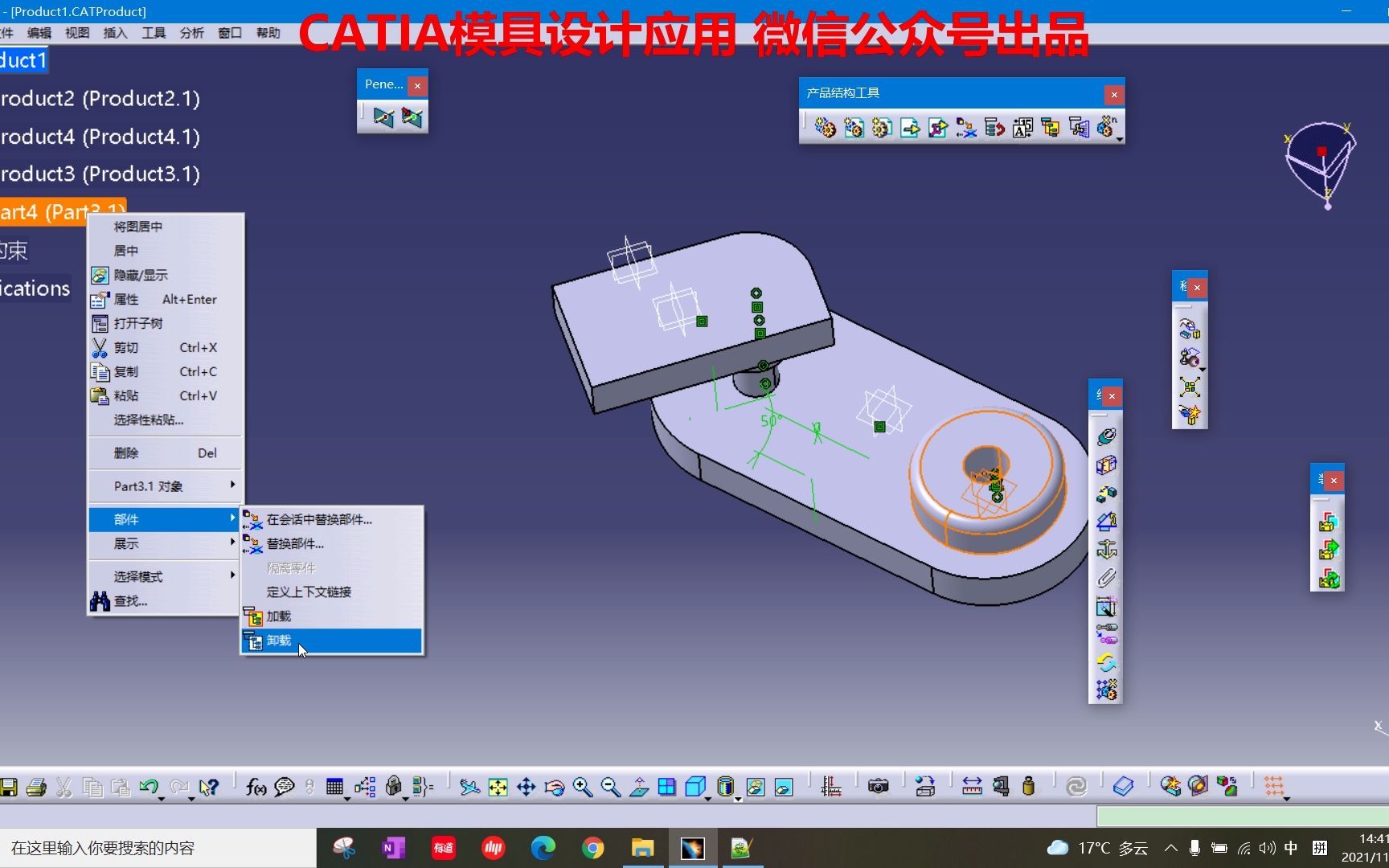Open the grid toolbar dropdown at far right
The width and height of the screenshot is (1389, 868).
(x=1287, y=798)
